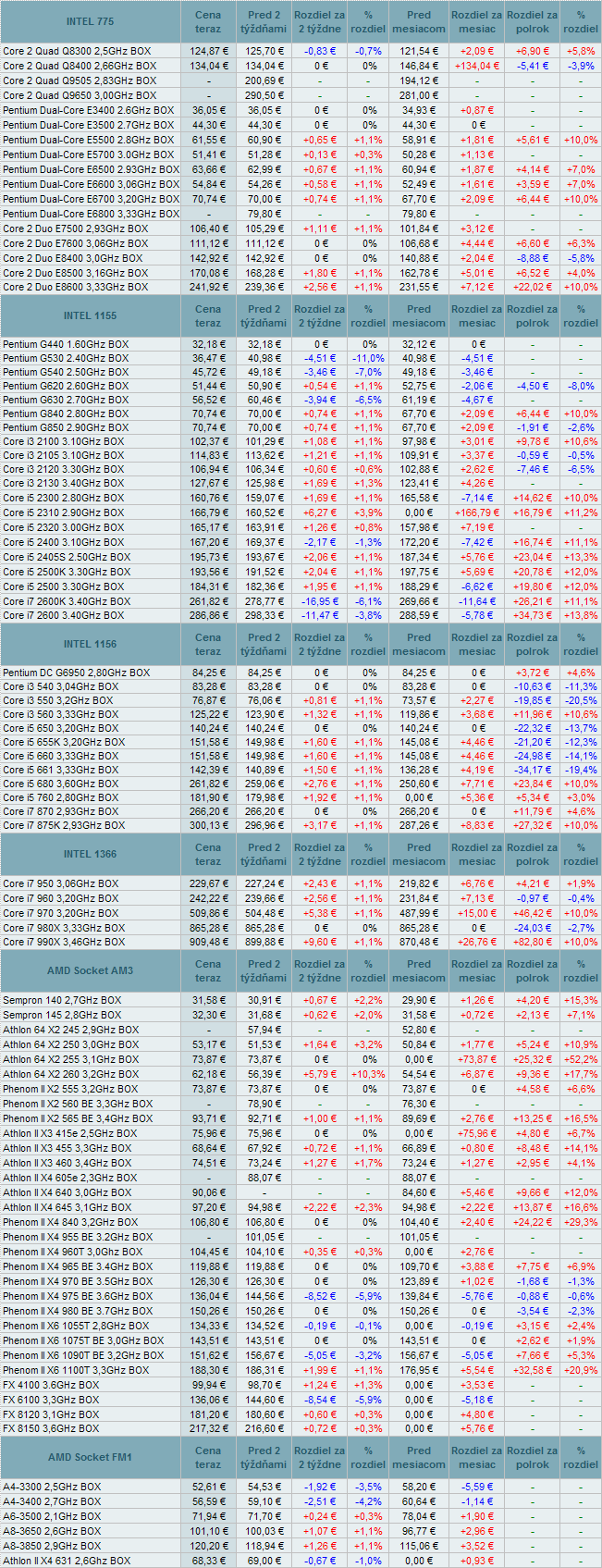Screen dimensions: 602x1568
Task: Select row "Core 2 Duo E8600 3,33GHz BOX"
Action: (301, 287)
